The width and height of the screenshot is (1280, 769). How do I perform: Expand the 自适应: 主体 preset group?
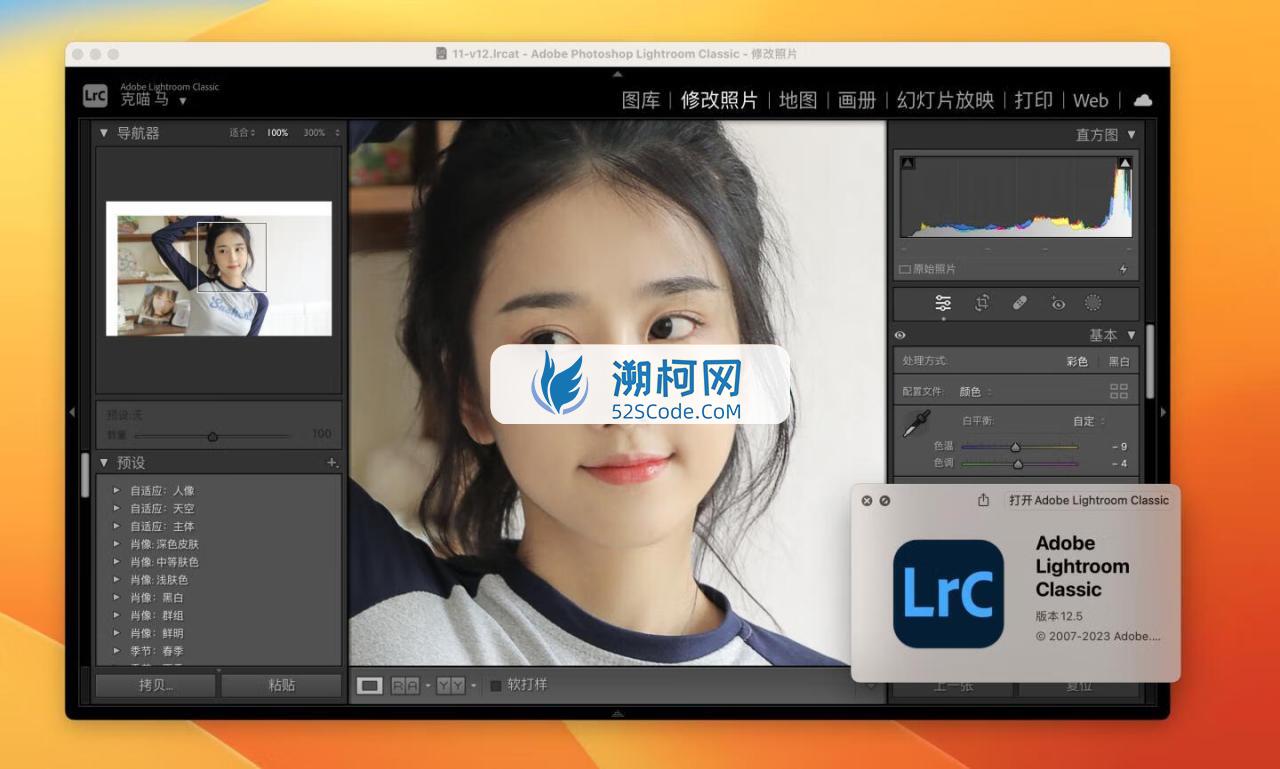(117, 526)
